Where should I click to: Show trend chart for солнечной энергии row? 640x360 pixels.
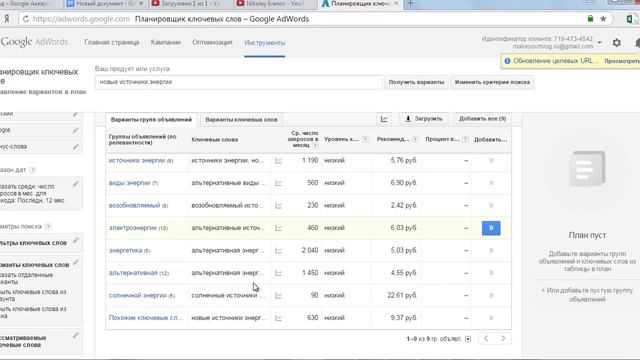[278, 296]
